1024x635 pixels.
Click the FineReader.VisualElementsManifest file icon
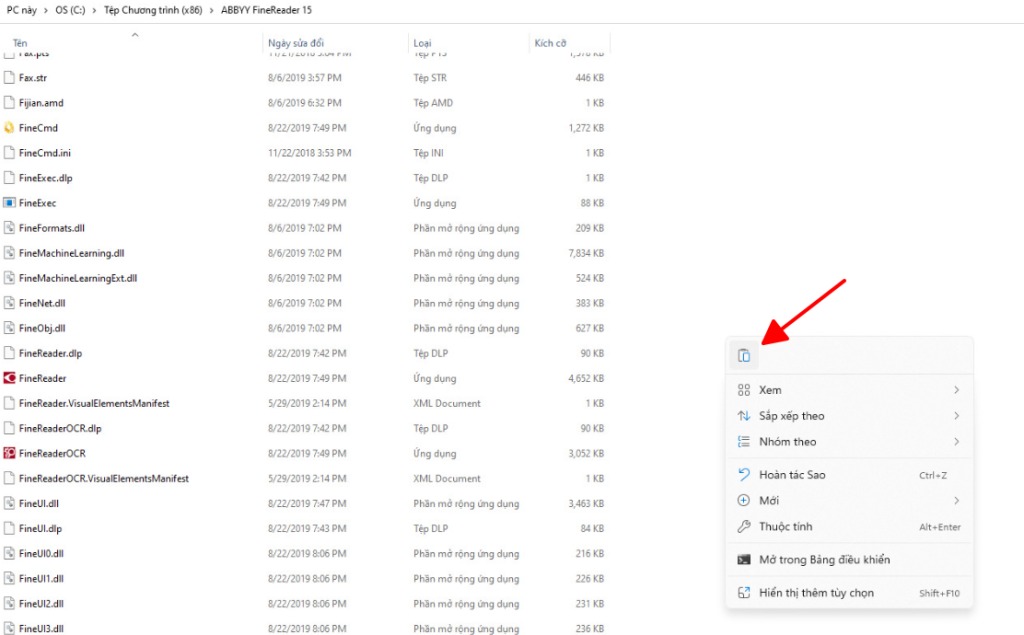tap(9, 404)
